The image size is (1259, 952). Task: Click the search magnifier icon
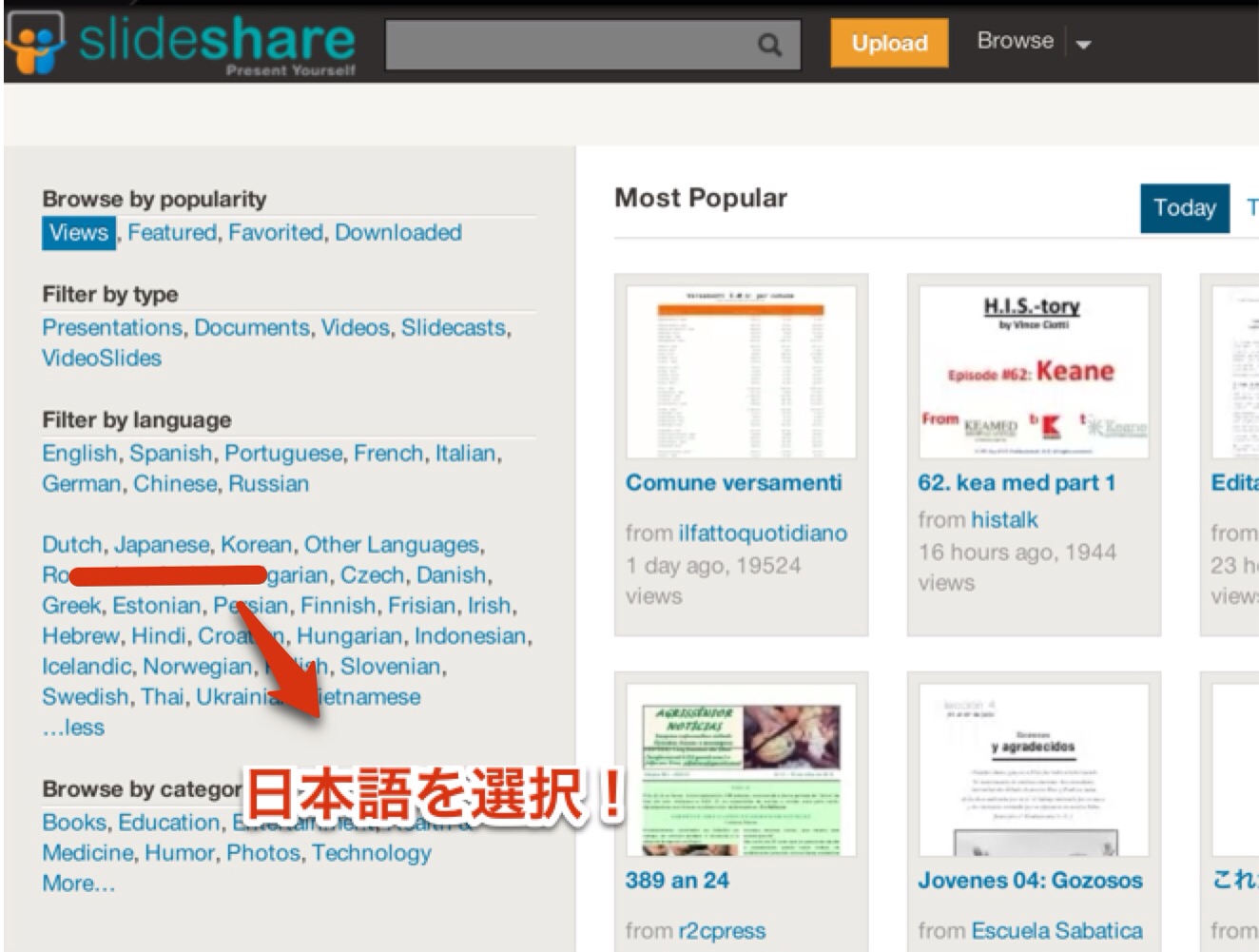[x=769, y=45]
